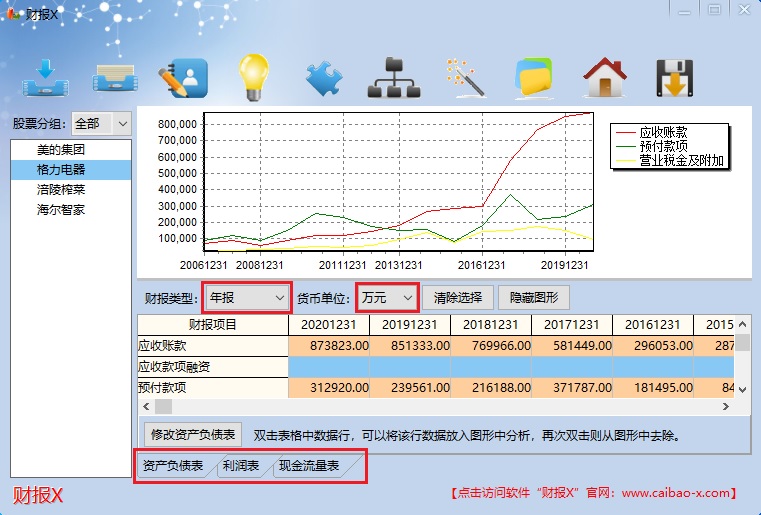
Task: Click the 隐藏图形 button
Action: pos(534,298)
